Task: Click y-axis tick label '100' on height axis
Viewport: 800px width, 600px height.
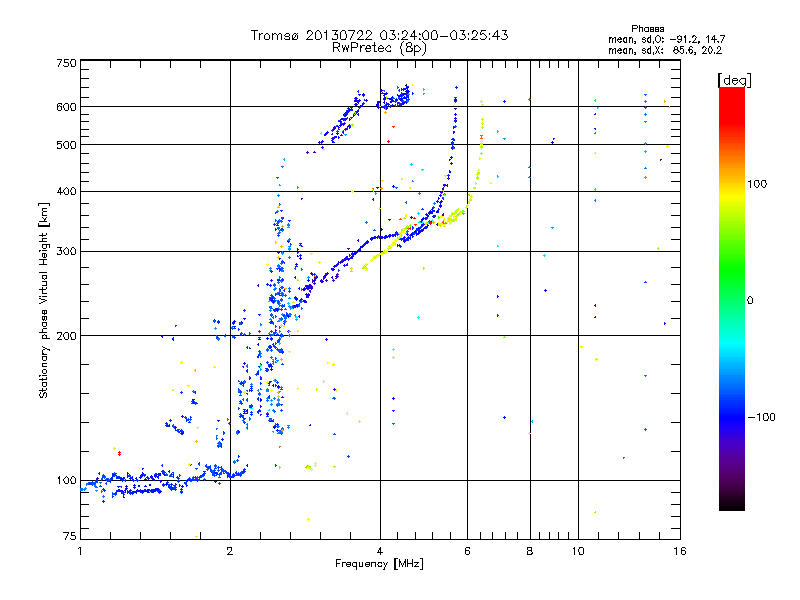Action: [66, 481]
